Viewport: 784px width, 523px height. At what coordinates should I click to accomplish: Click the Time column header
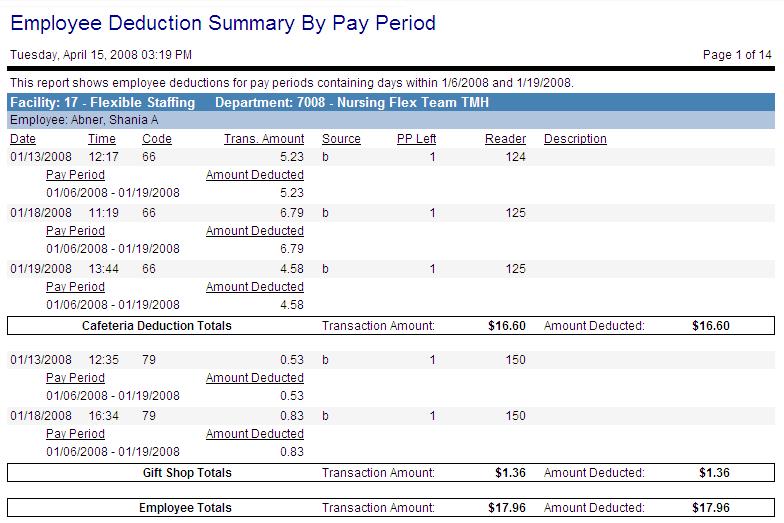click(102, 139)
